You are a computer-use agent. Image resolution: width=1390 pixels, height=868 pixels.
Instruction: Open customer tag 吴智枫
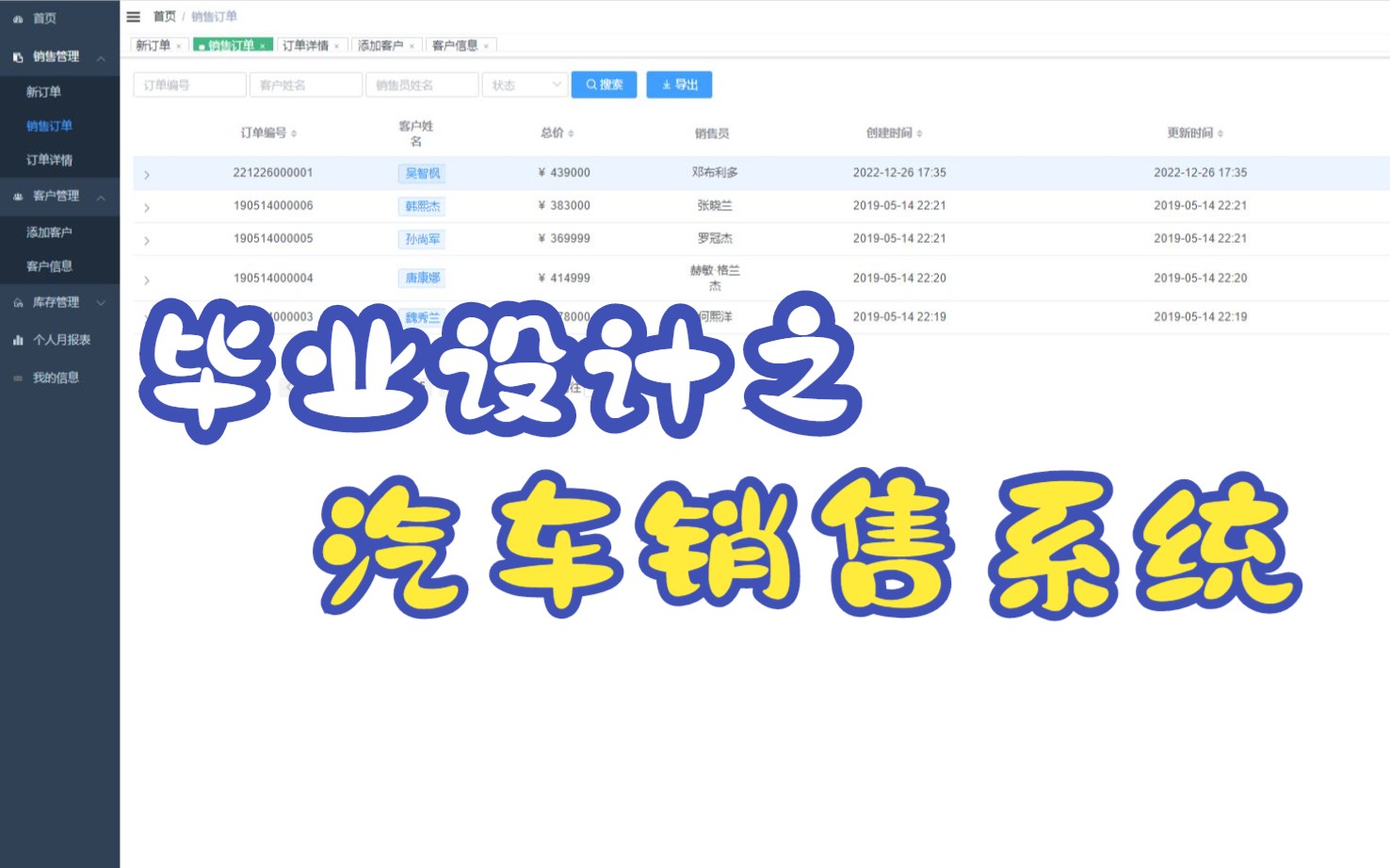pyautogui.click(x=422, y=173)
